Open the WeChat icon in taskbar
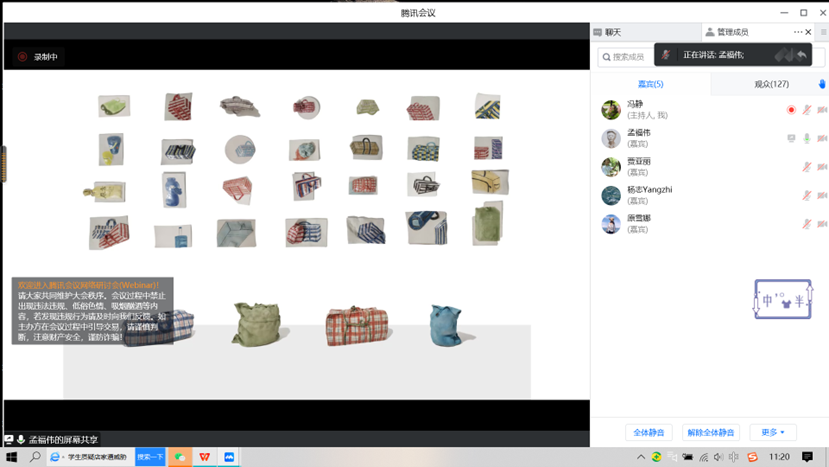 180,457
